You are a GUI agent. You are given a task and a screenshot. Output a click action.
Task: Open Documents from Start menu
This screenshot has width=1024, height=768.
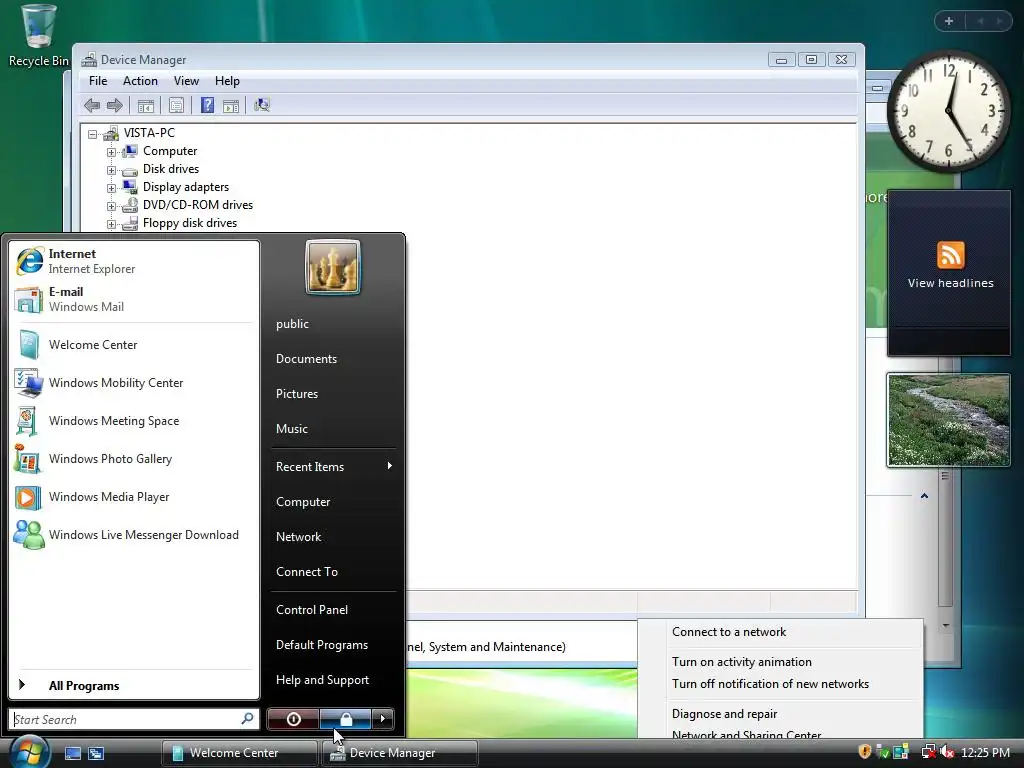333,359
